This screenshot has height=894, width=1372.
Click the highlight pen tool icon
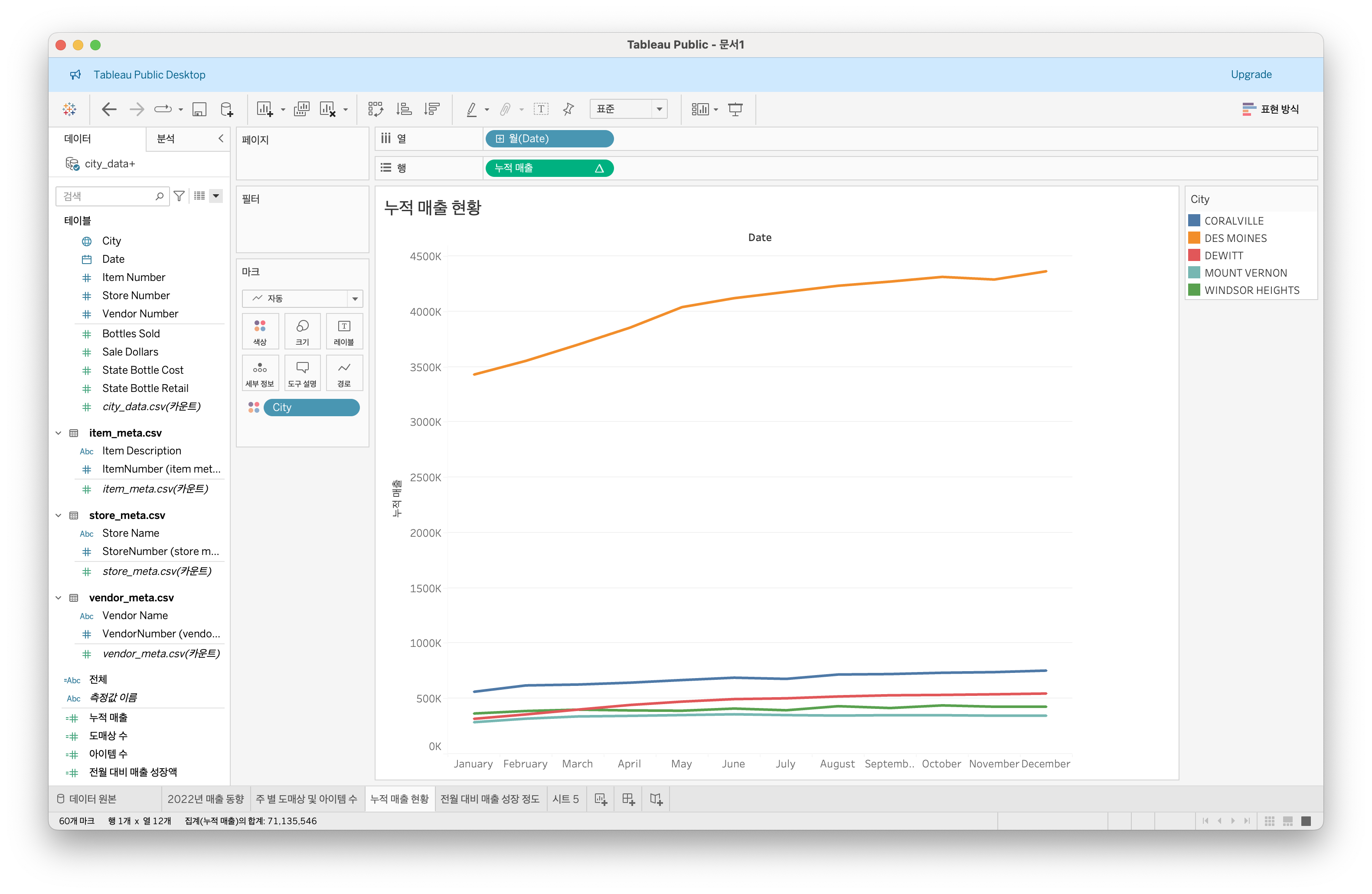click(472, 109)
